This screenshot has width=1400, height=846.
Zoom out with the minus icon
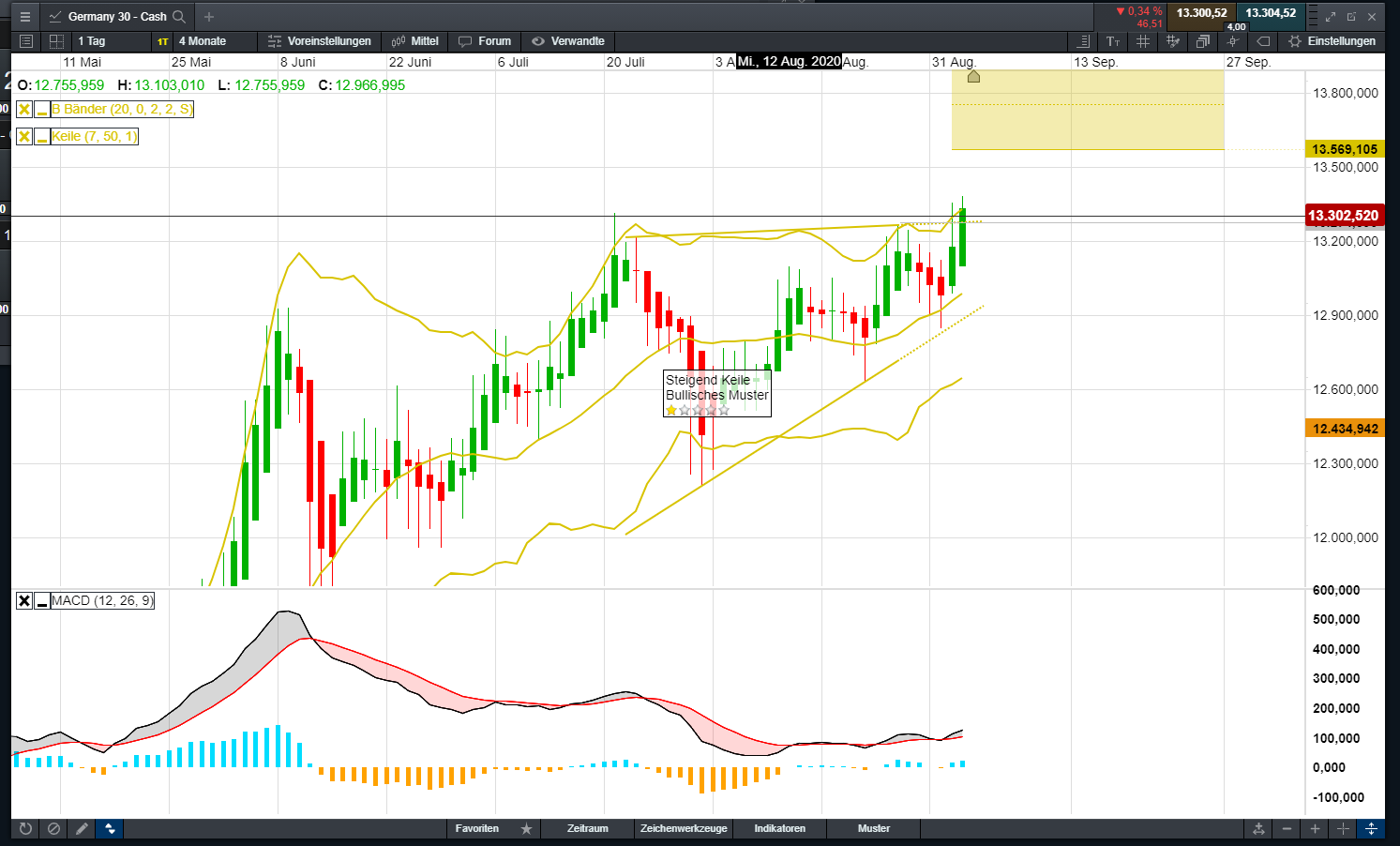(1287, 828)
